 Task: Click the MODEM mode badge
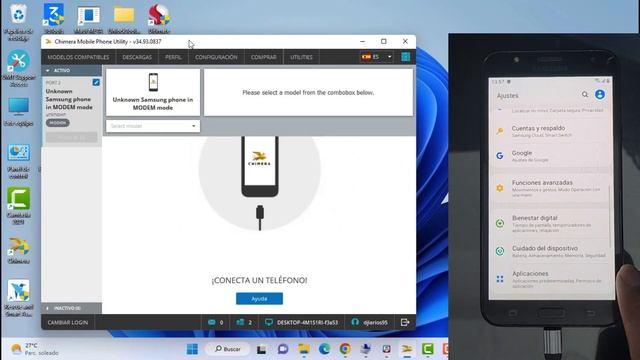pyautogui.click(x=58, y=123)
